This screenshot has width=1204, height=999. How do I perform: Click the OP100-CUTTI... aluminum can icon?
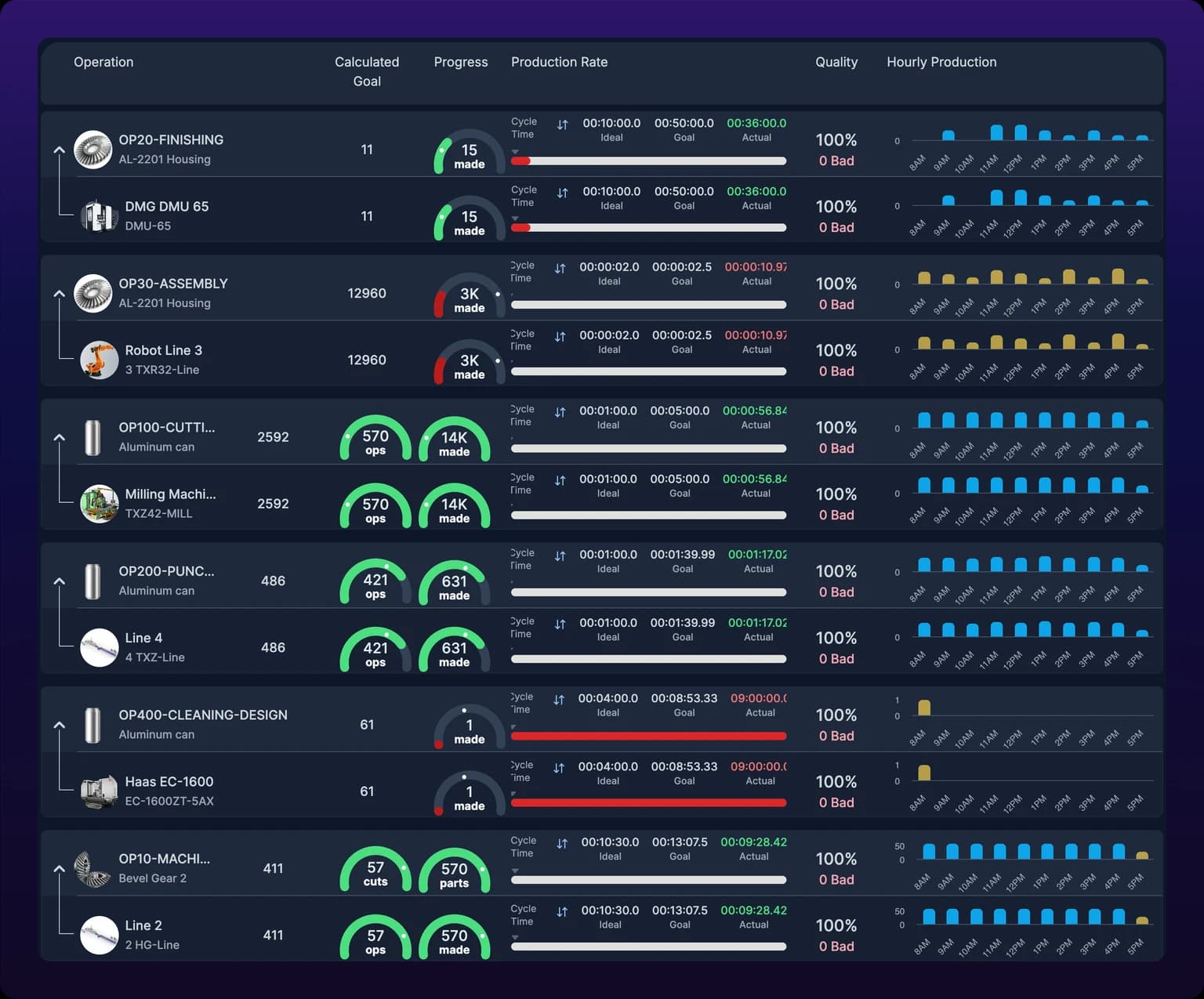(92, 437)
